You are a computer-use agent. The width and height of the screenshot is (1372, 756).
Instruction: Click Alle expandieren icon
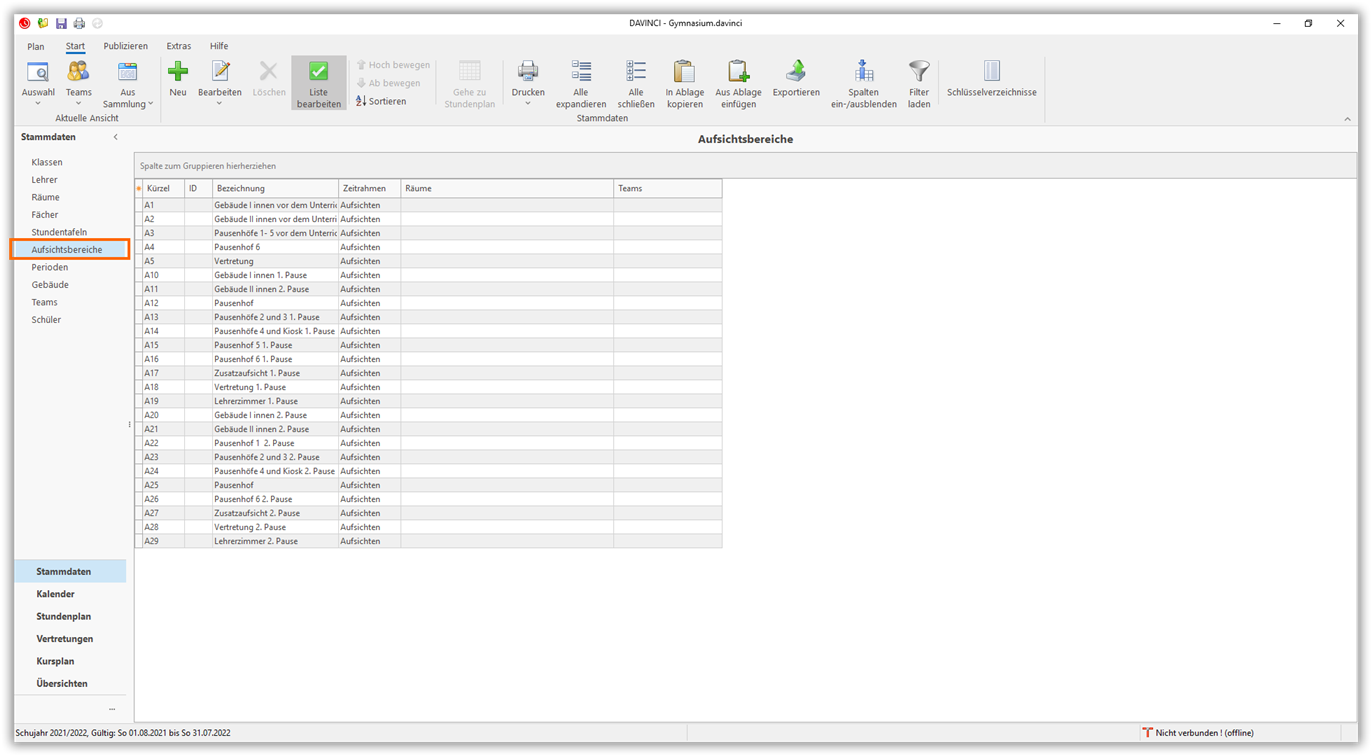581,72
